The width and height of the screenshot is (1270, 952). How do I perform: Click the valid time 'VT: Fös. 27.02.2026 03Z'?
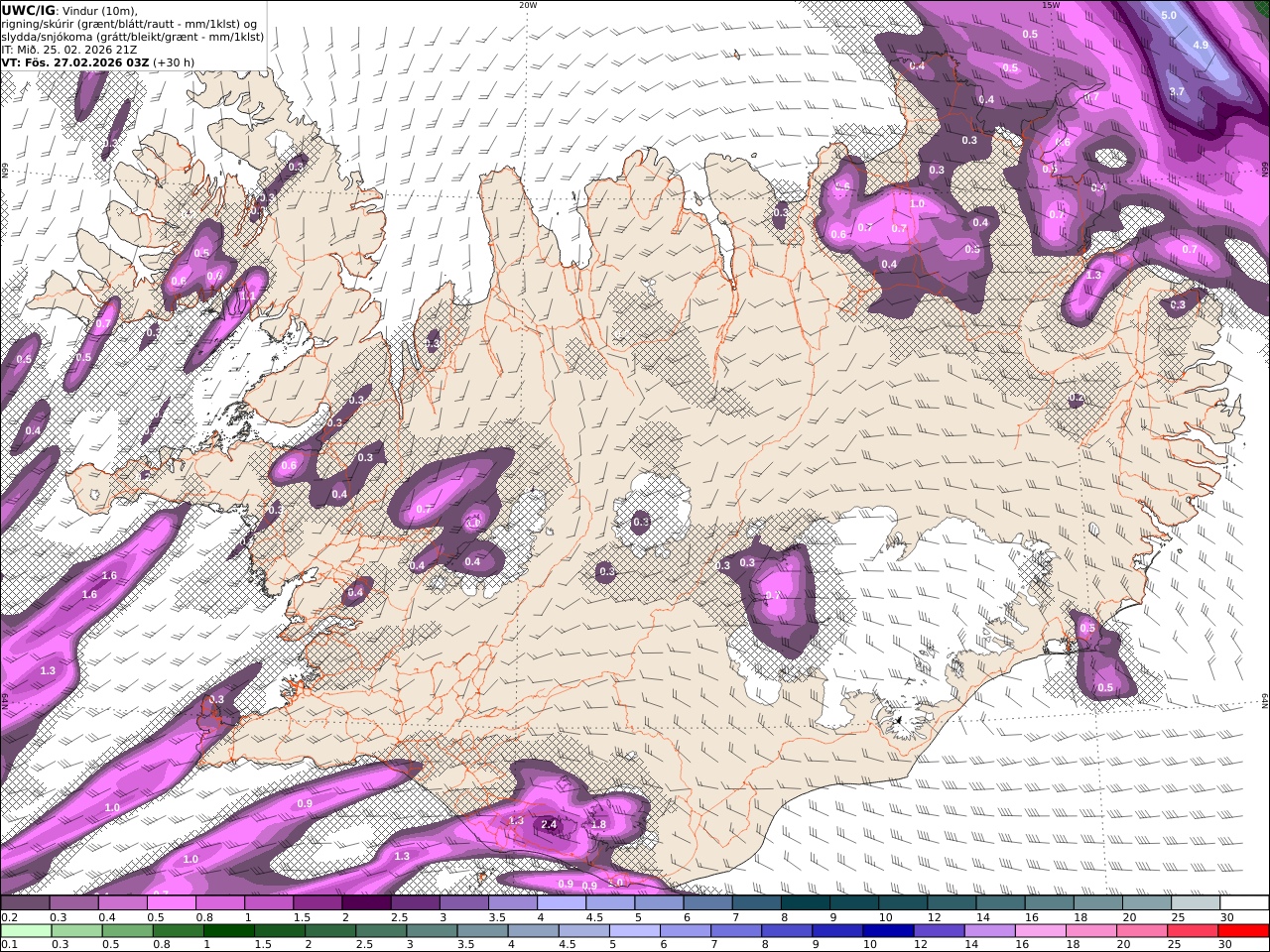coord(75,62)
